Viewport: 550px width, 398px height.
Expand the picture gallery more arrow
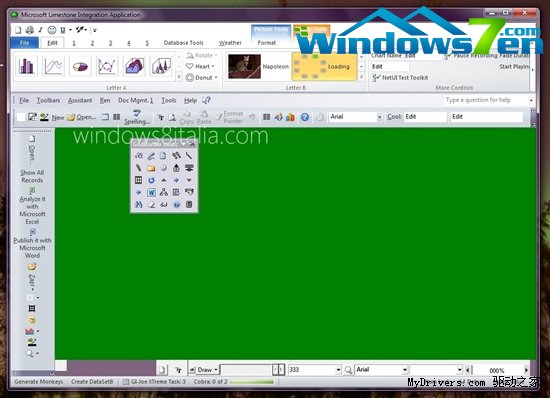(x=362, y=77)
